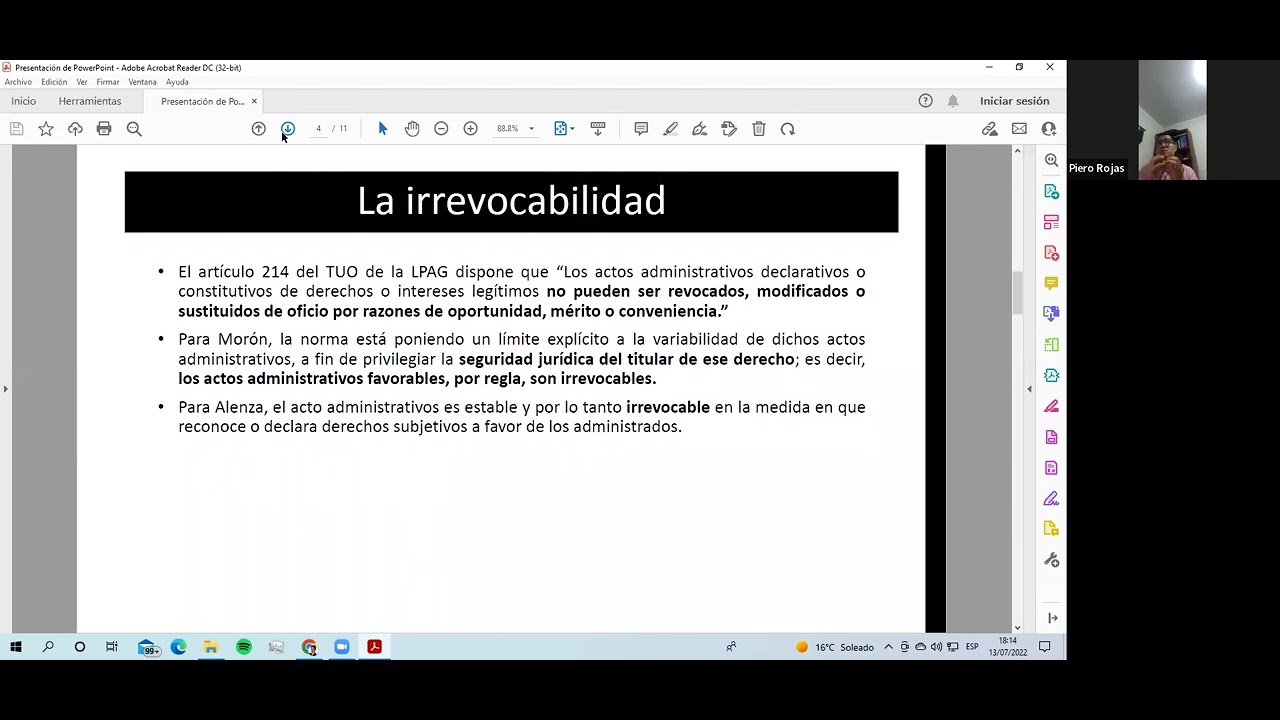Zoom out with the minus icon
Image resolution: width=1280 pixels, height=720 pixels.
pos(441,129)
